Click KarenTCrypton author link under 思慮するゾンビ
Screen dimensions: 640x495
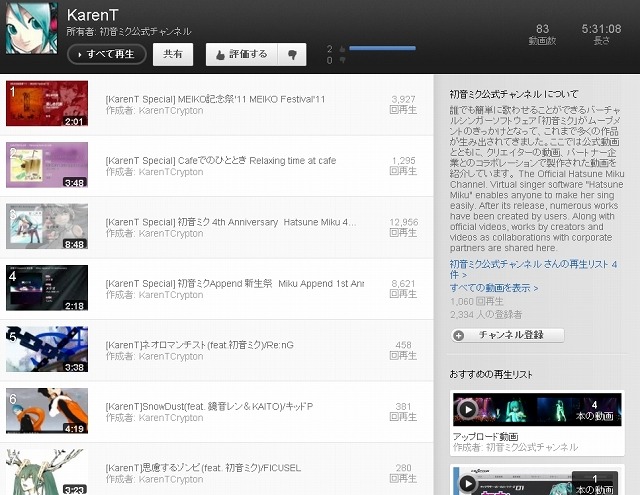coord(171,479)
